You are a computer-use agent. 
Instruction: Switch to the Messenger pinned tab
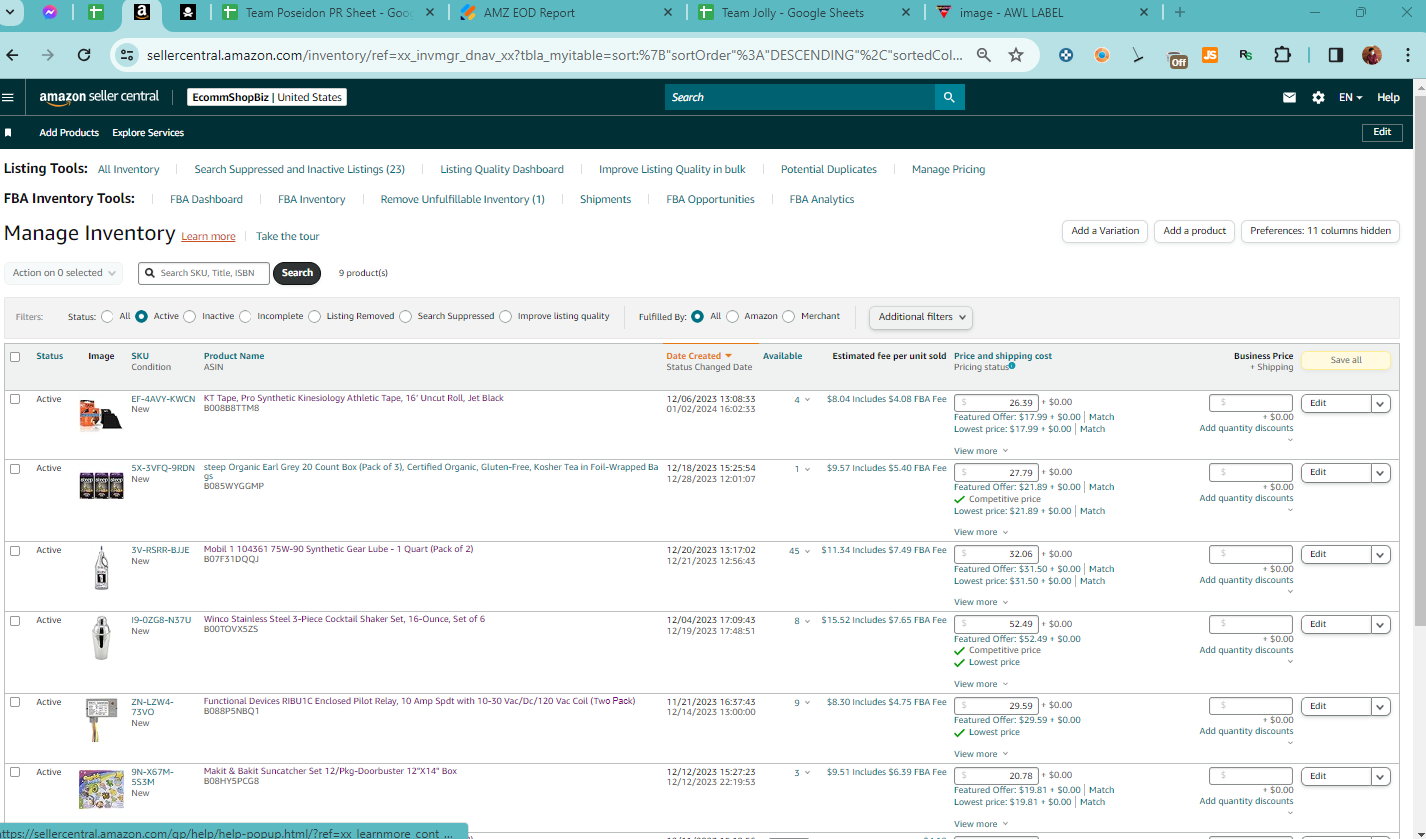click(50, 13)
